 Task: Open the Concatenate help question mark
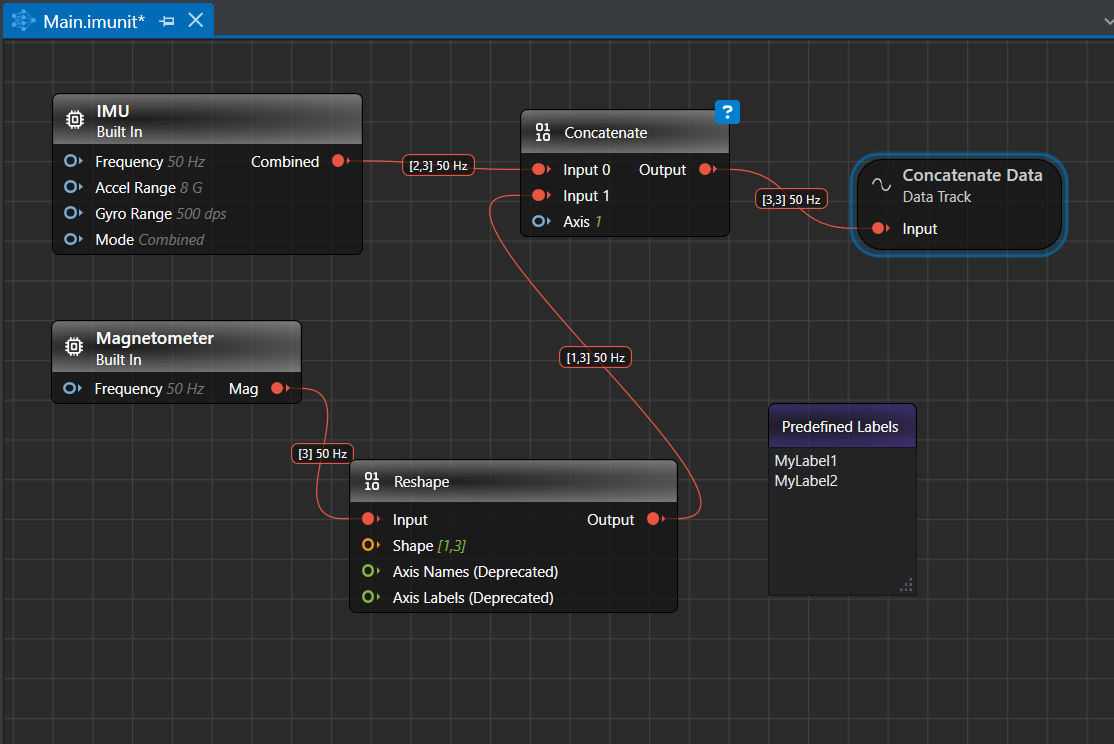click(x=727, y=112)
